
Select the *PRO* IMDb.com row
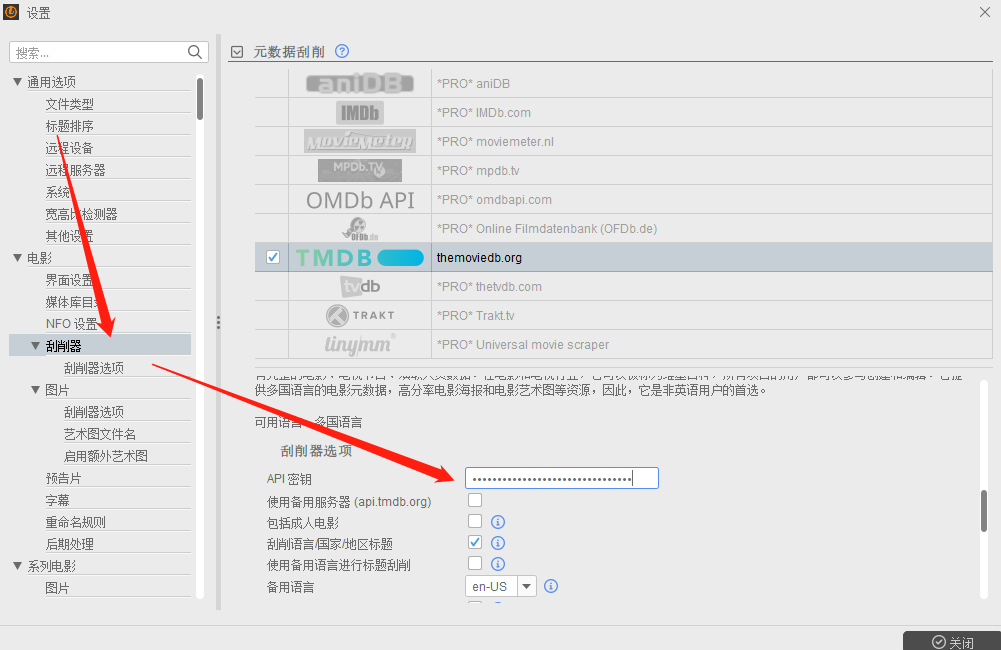(624, 112)
